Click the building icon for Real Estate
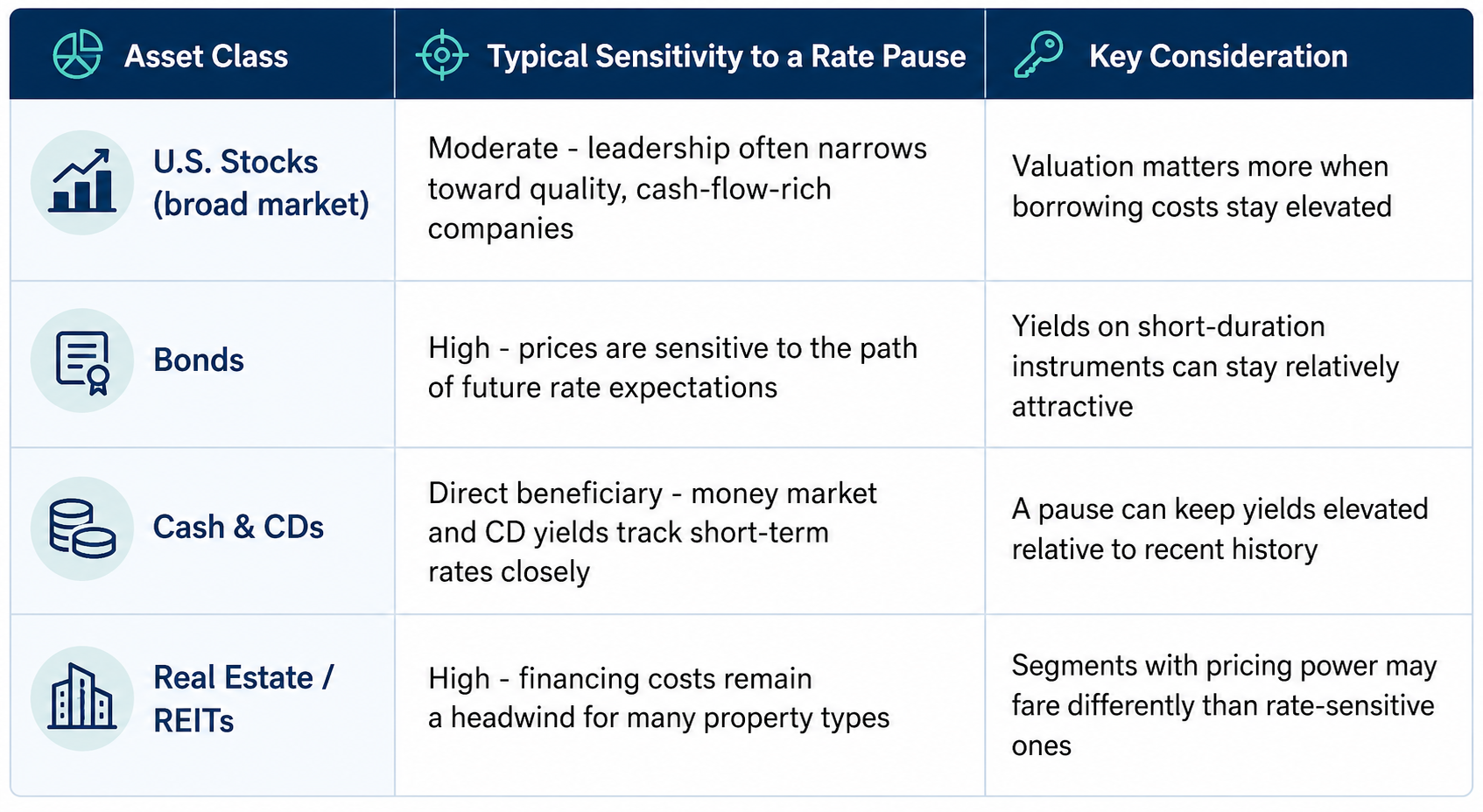 pyautogui.click(x=82, y=698)
